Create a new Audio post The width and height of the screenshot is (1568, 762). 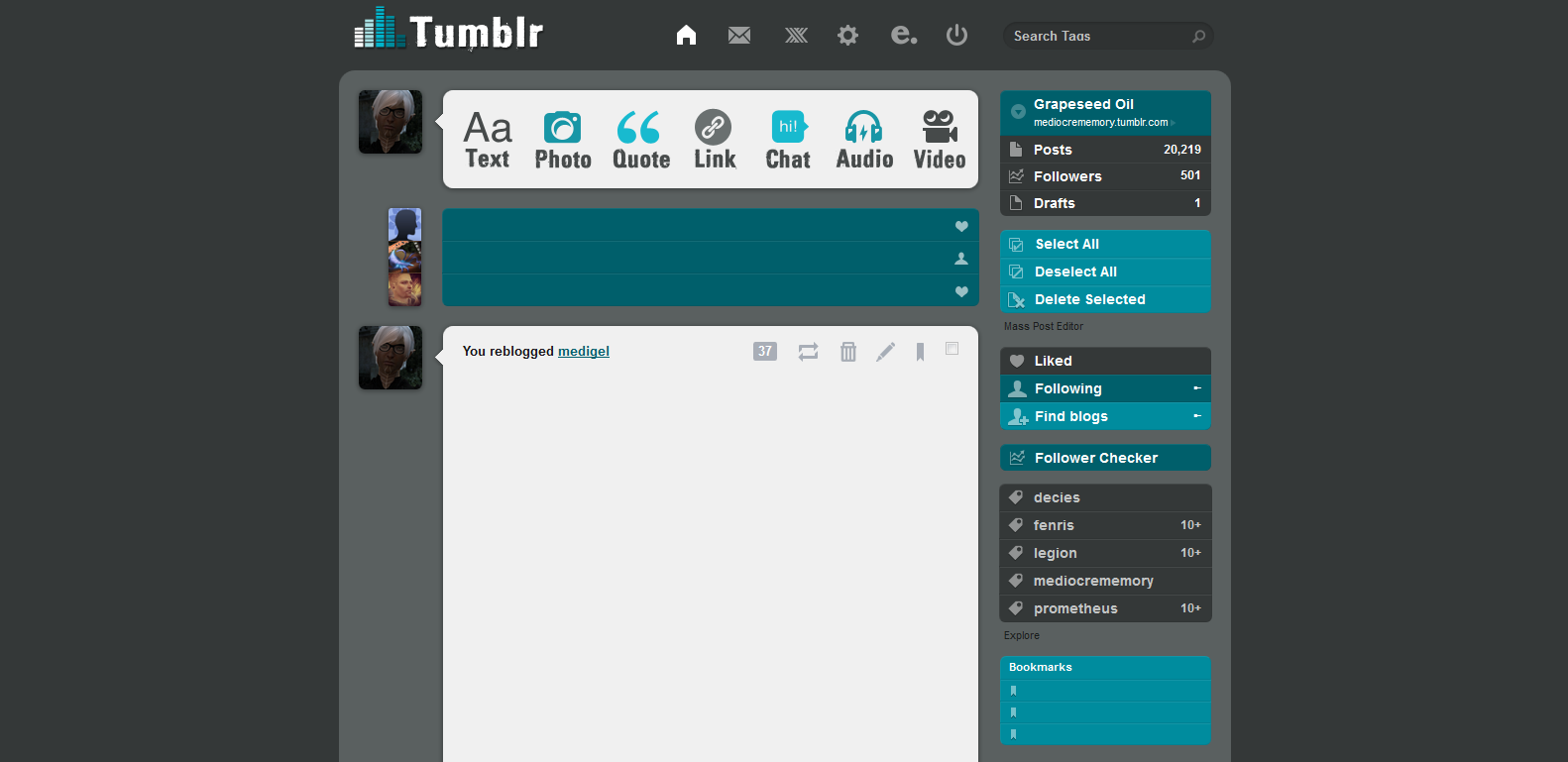(x=864, y=140)
